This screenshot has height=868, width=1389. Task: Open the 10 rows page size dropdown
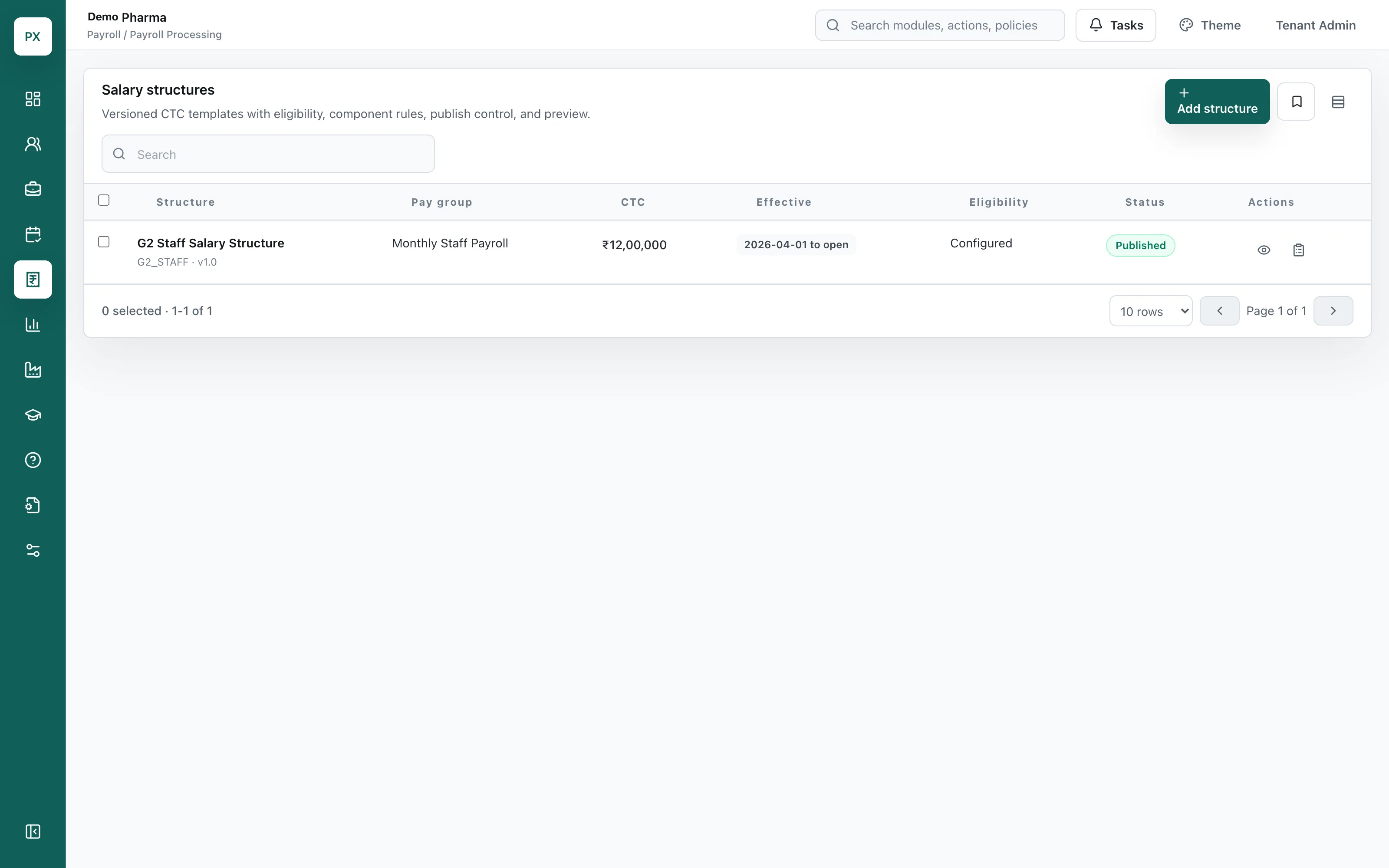[x=1150, y=311]
